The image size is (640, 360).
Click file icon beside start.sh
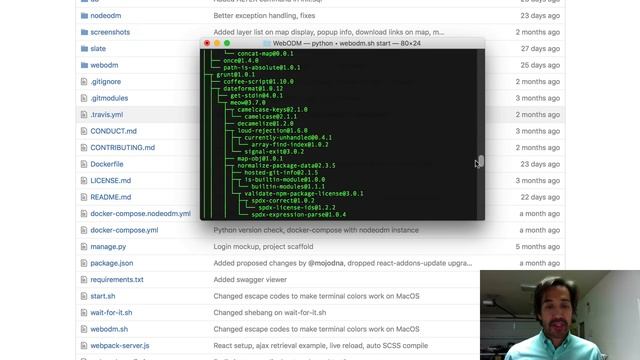84,296
